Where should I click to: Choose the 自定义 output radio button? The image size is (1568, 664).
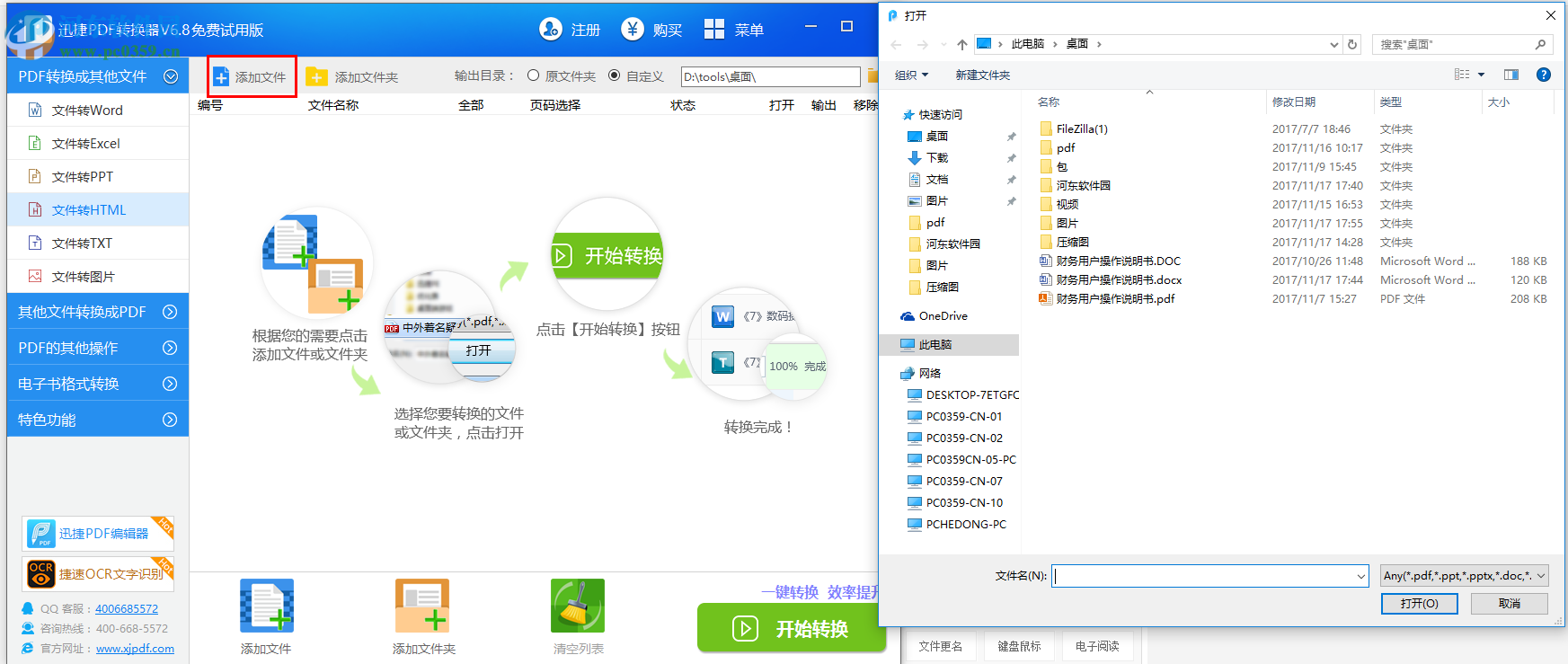point(615,75)
